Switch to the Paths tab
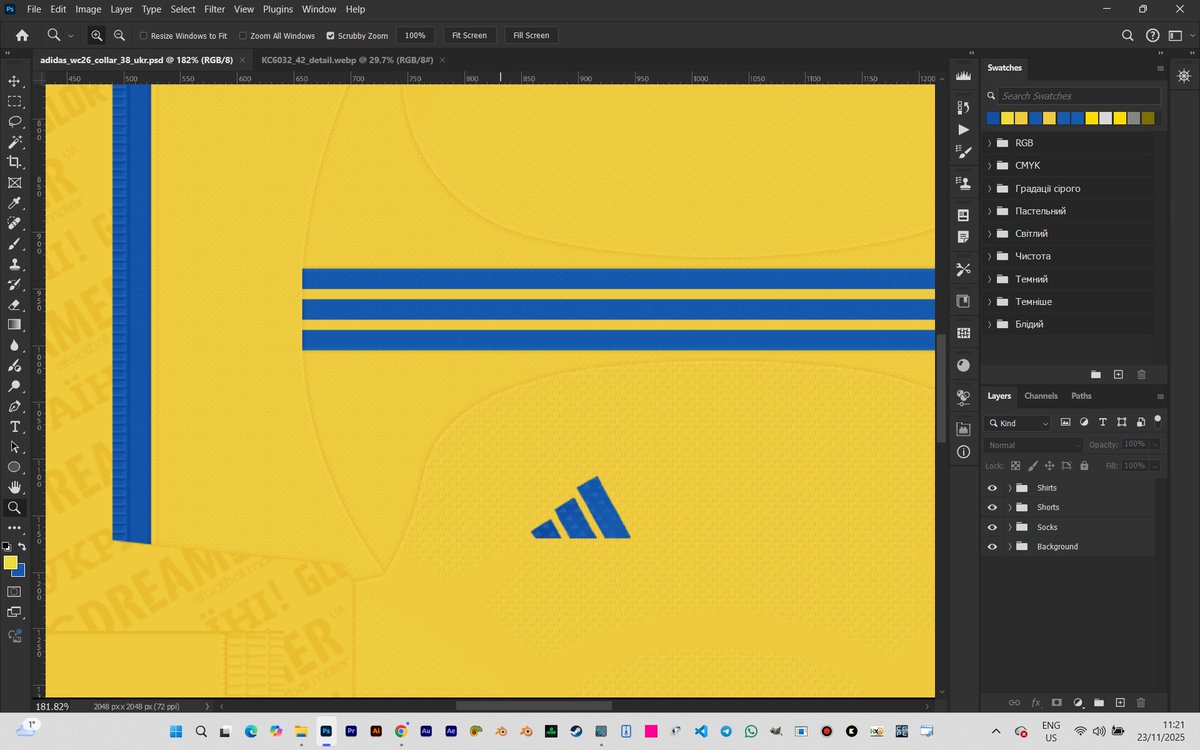Image resolution: width=1200 pixels, height=750 pixels. click(1081, 396)
